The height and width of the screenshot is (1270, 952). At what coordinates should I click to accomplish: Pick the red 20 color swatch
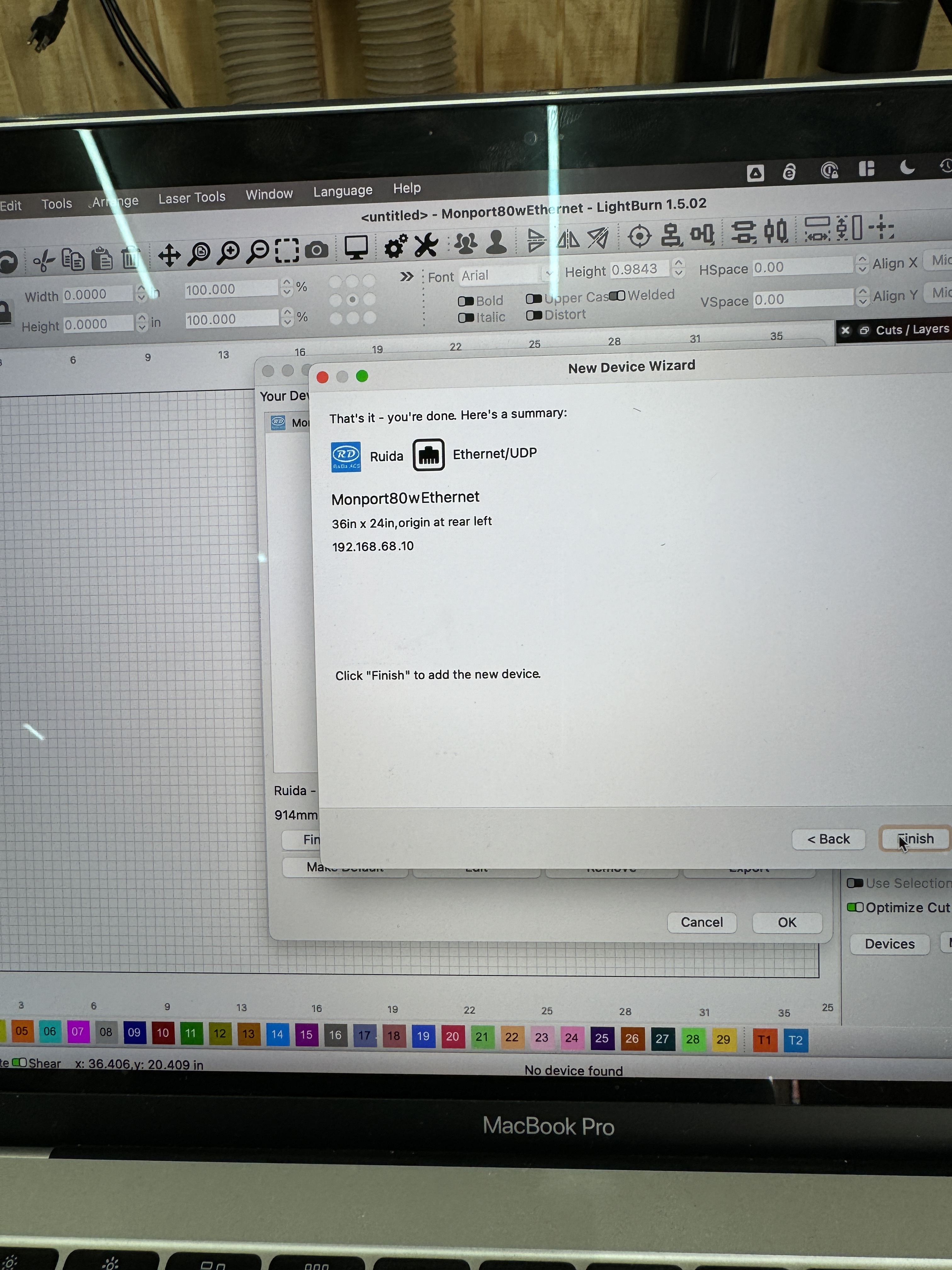[452, 1036]
